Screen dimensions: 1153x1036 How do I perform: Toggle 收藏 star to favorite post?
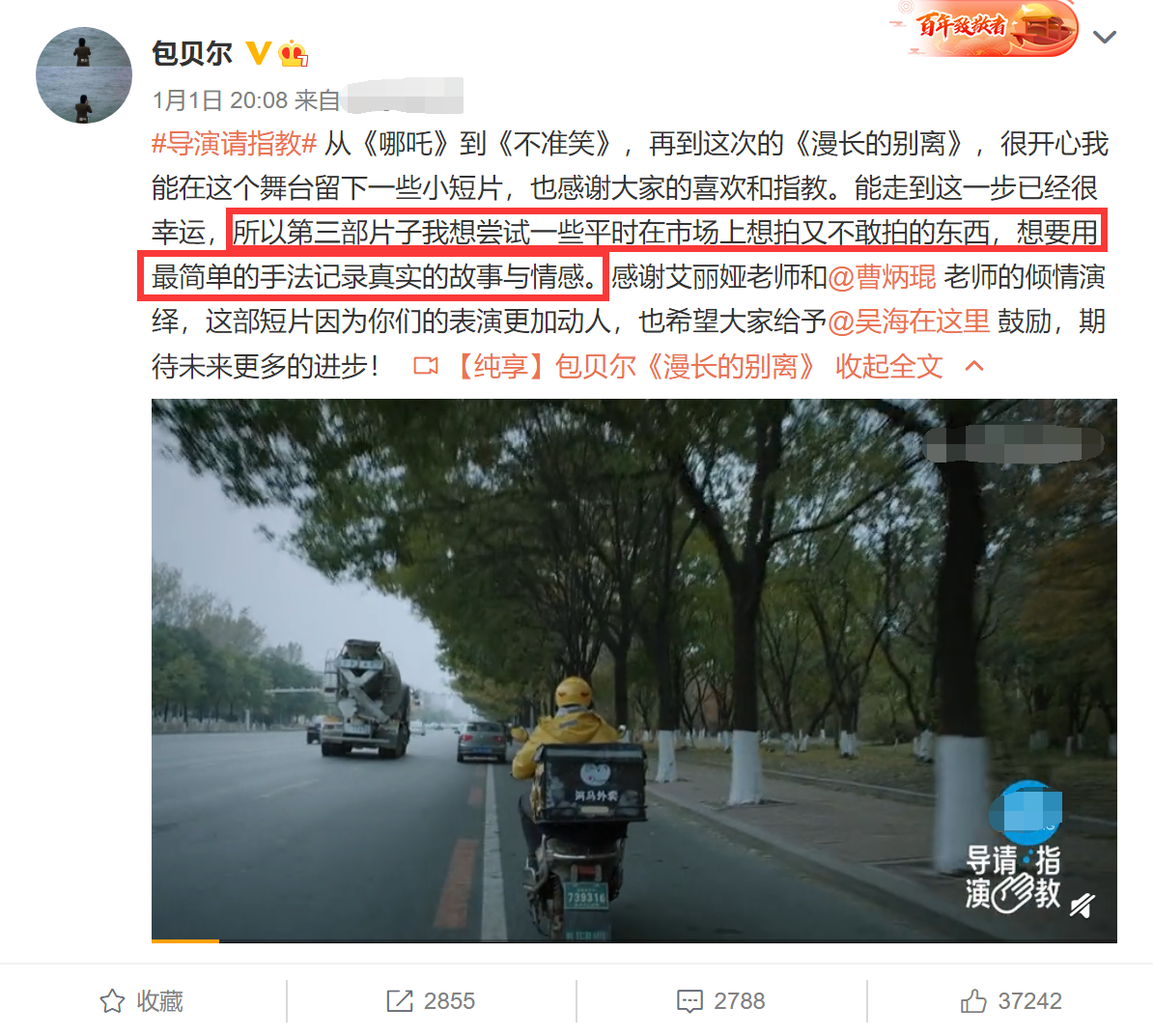pyautogui.click(x=141, y=1000)
